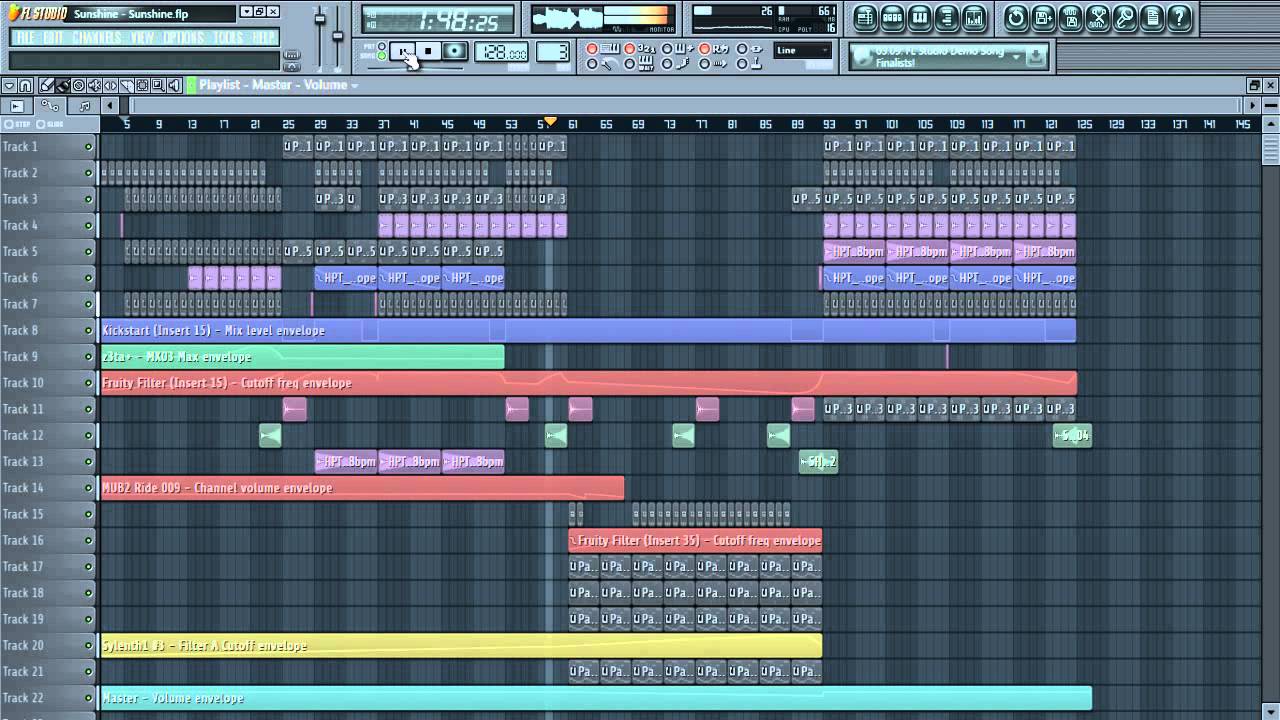Select the Pencil draw tool in Playlist
The height and width of the screenshot is (720, 1280).
(x=48, y=86)
